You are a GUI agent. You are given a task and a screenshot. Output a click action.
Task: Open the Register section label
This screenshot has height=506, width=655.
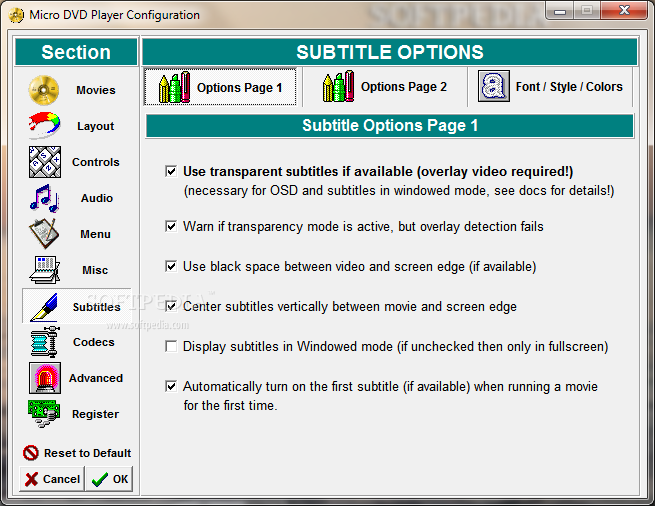[96, 414]
